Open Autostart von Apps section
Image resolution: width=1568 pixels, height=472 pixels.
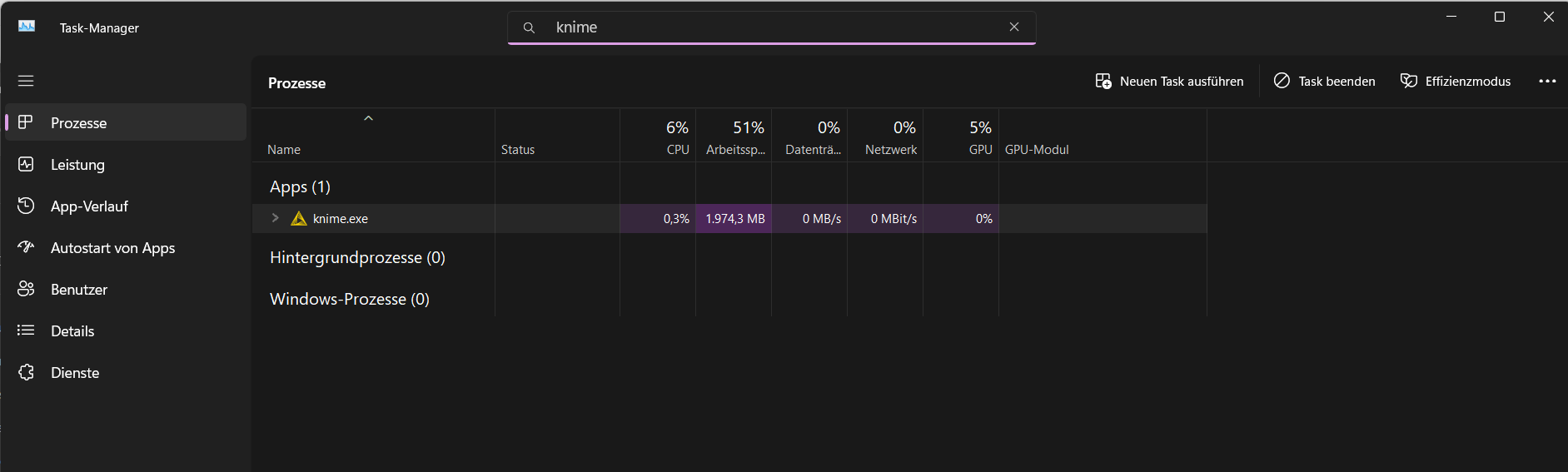click(112, 248)
